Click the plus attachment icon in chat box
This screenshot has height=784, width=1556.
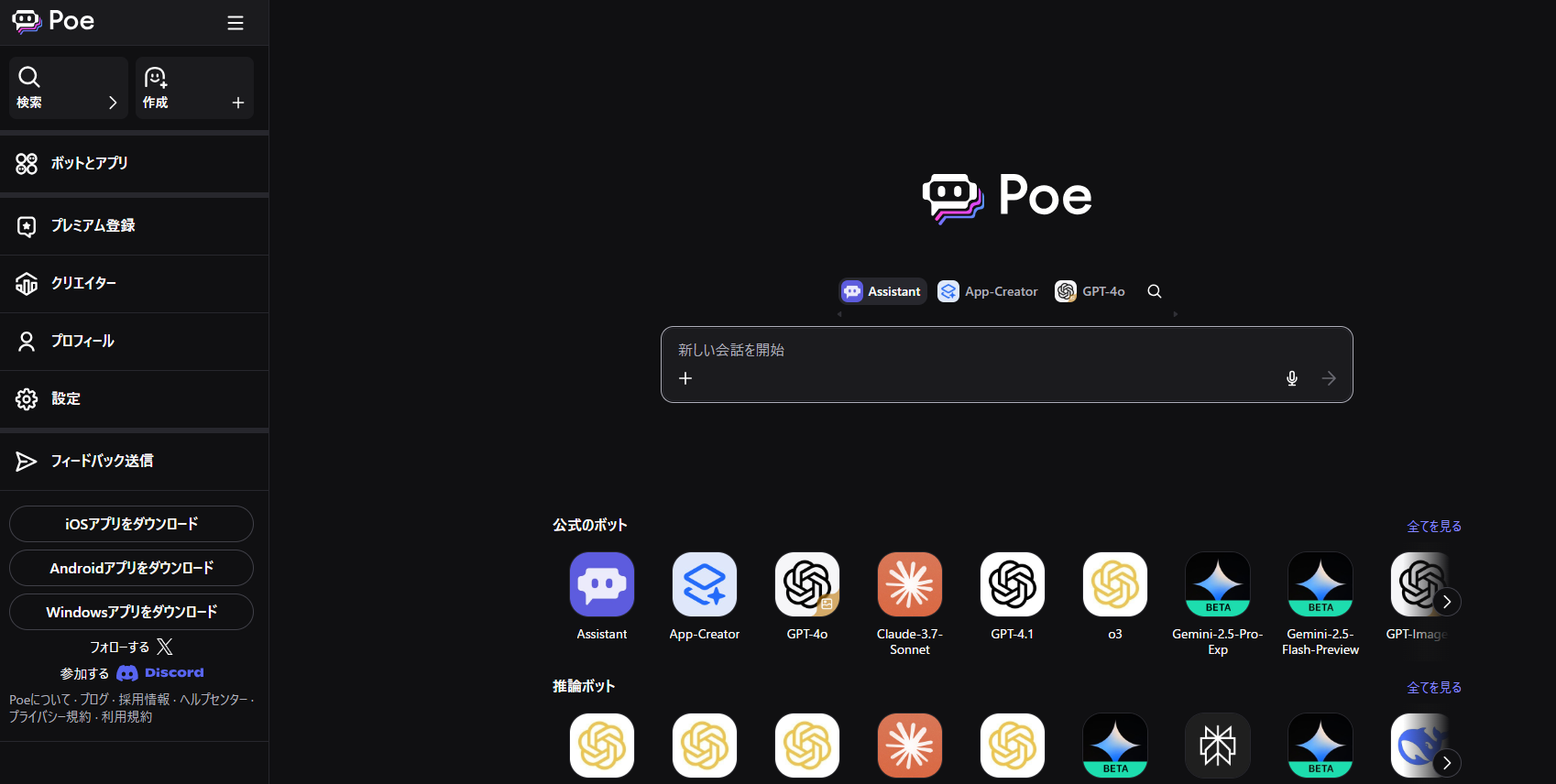pos(685,378)
